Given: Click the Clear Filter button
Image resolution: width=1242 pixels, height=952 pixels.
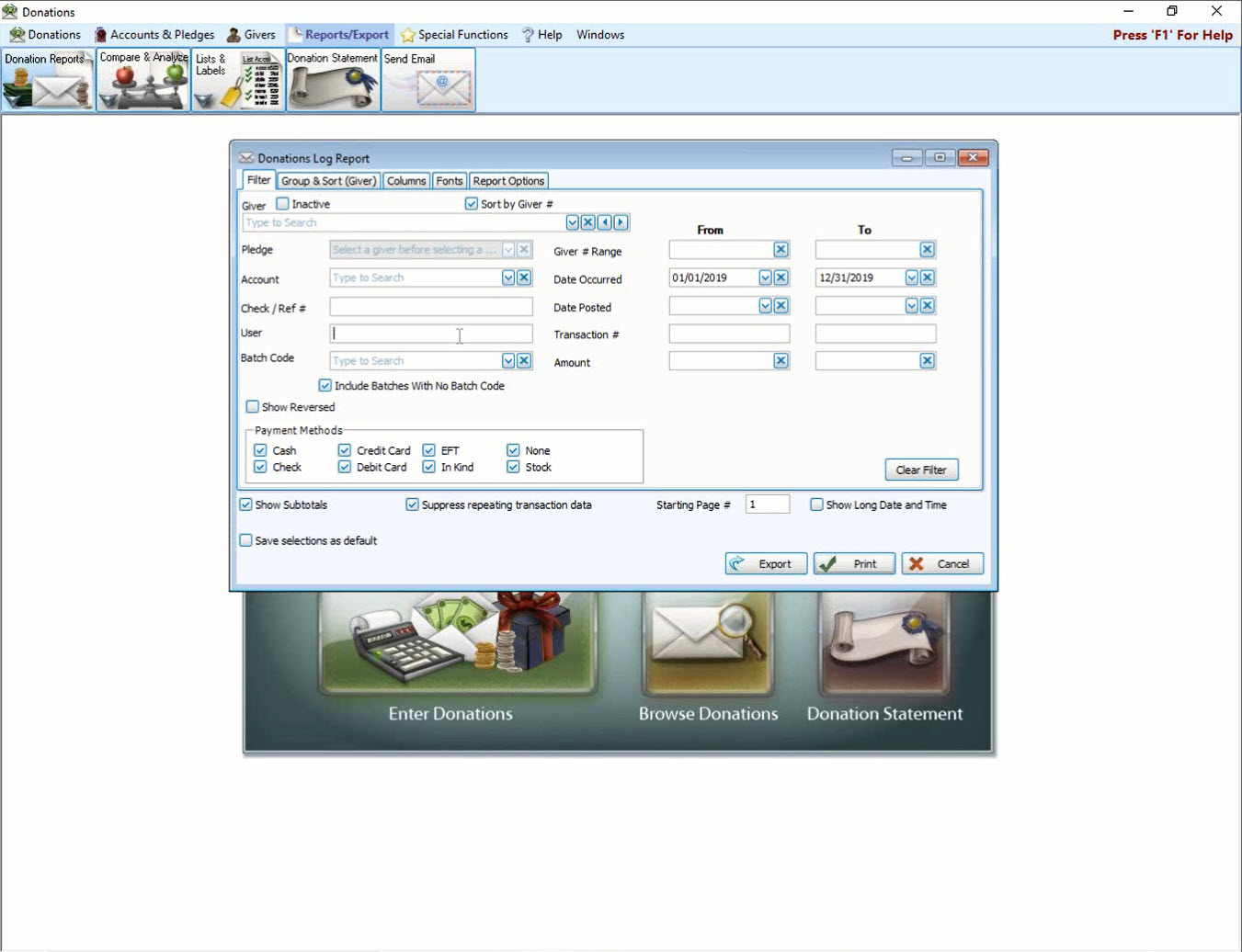Looking at the screenshot, I should coord(921,470).
